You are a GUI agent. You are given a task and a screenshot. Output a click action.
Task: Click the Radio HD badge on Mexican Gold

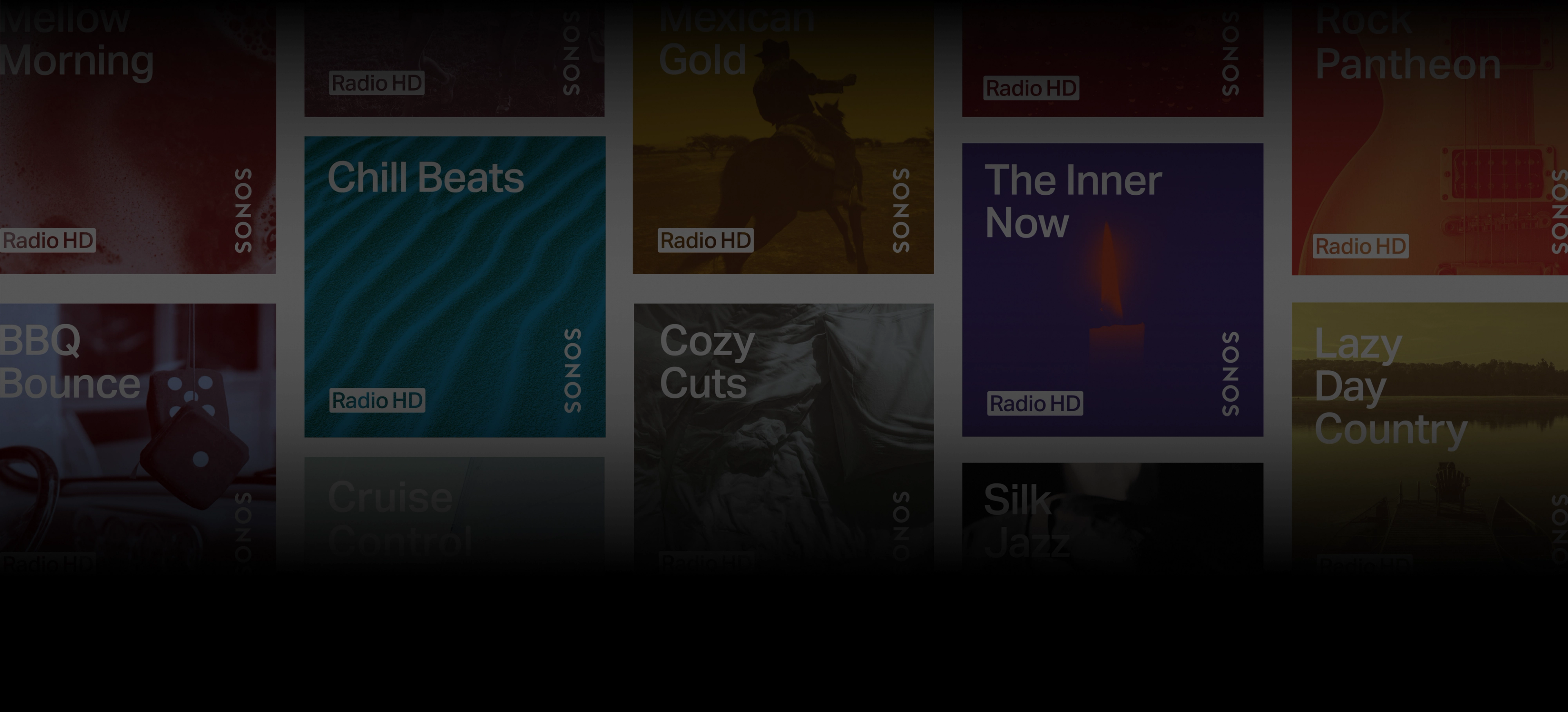coord(706,240)
